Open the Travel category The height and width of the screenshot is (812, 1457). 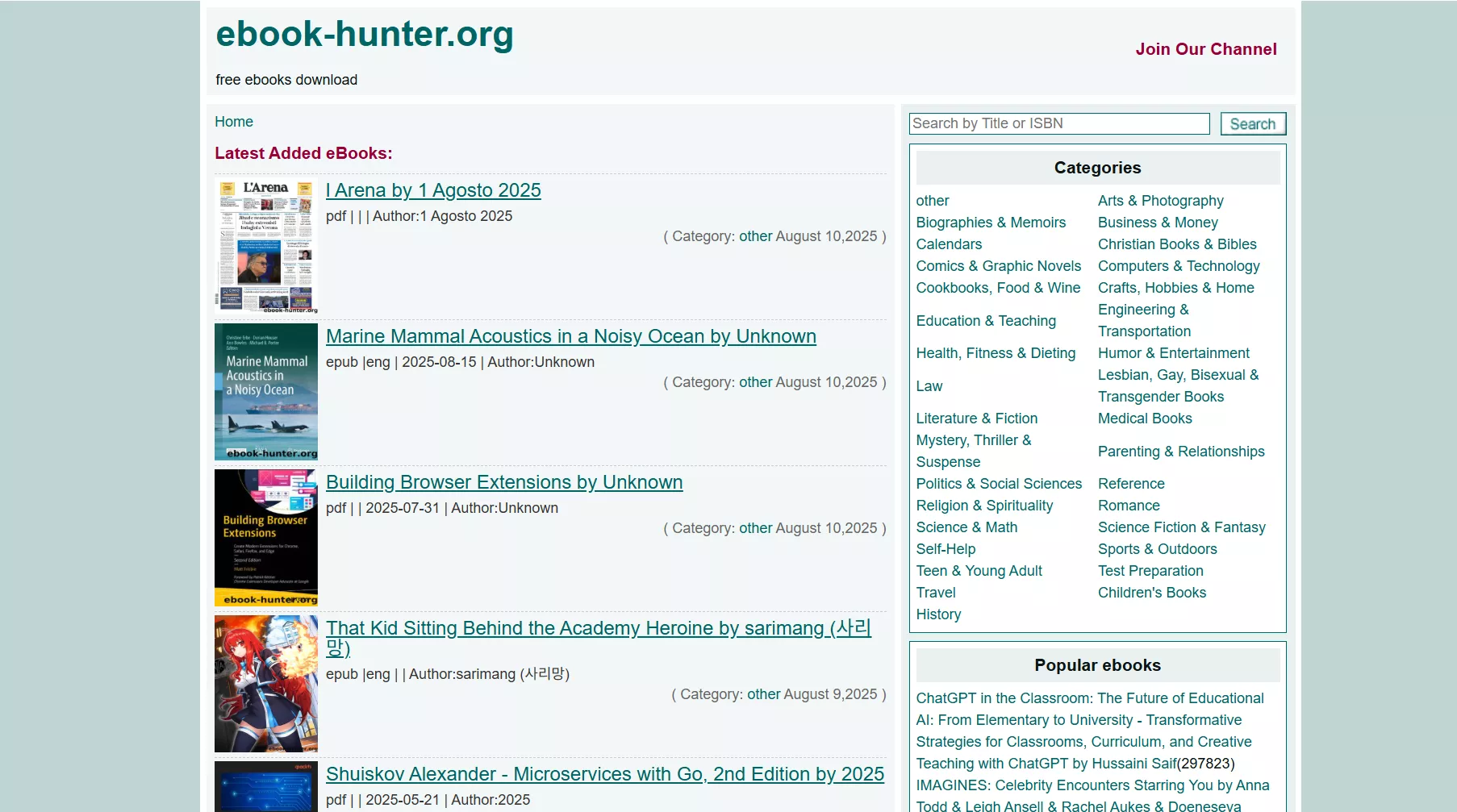pyautogui.click(x=936, y=593)
